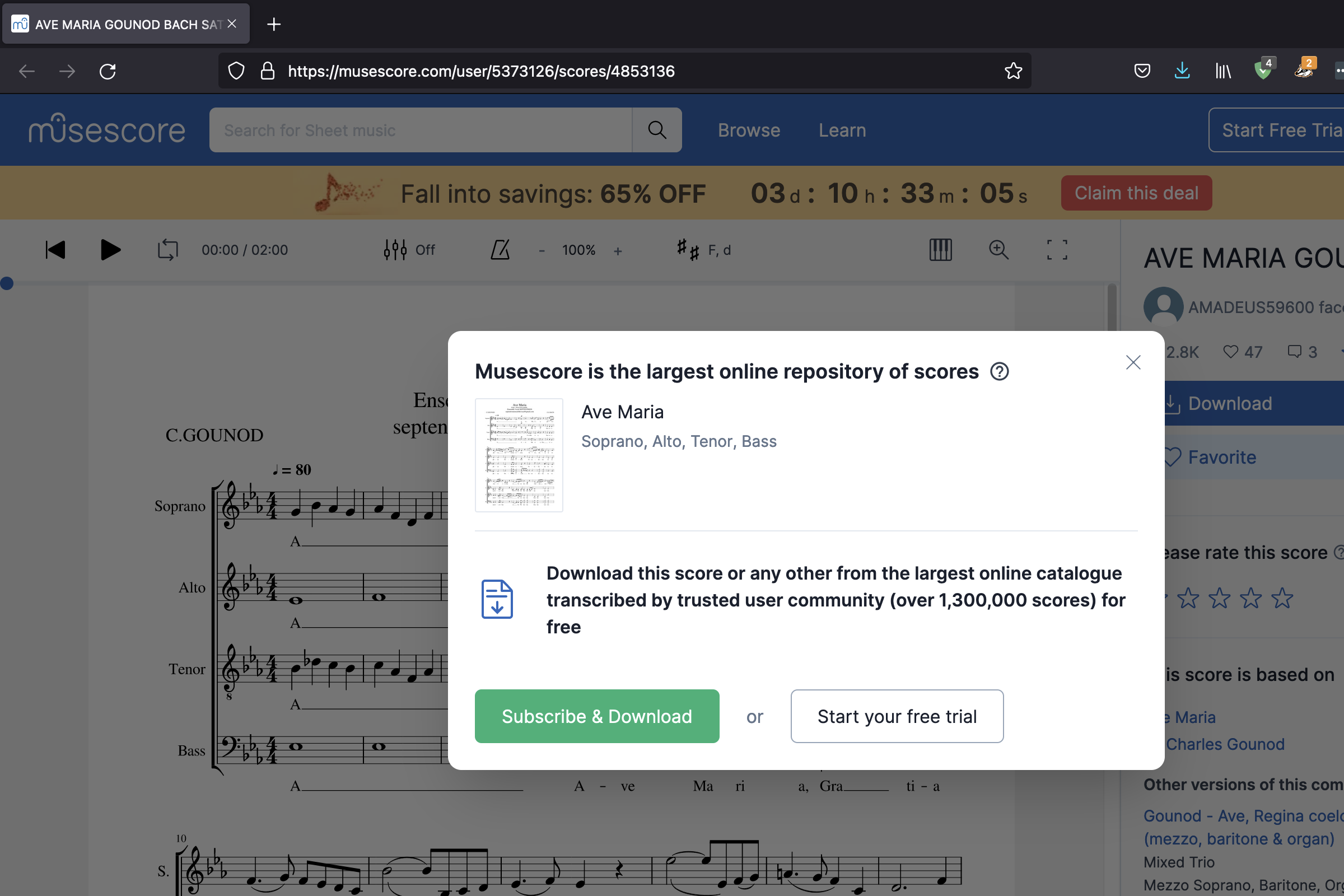Viewport: 1344px width, 896px height.
Task: Click the Ave Maria score thumbnail in the dialog
Action: pos(519,455)
